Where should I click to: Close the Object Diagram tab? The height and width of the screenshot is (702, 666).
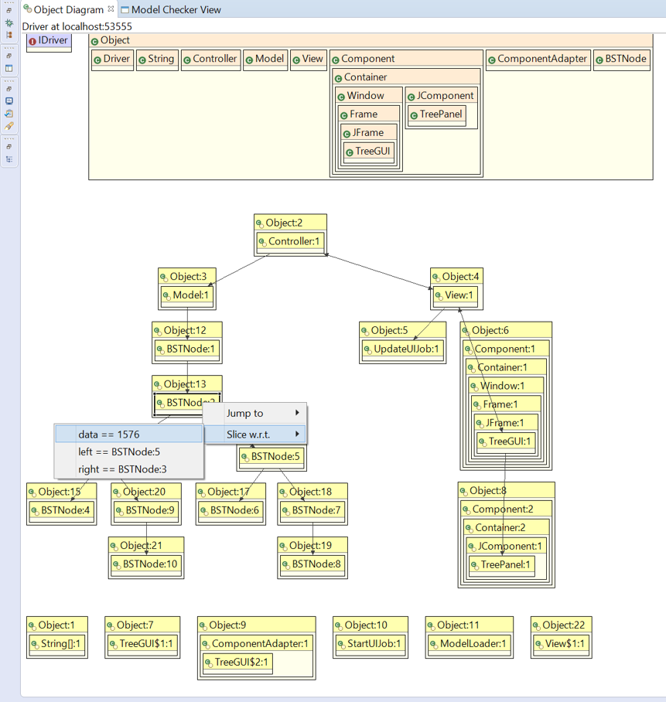tap(111, 9)
